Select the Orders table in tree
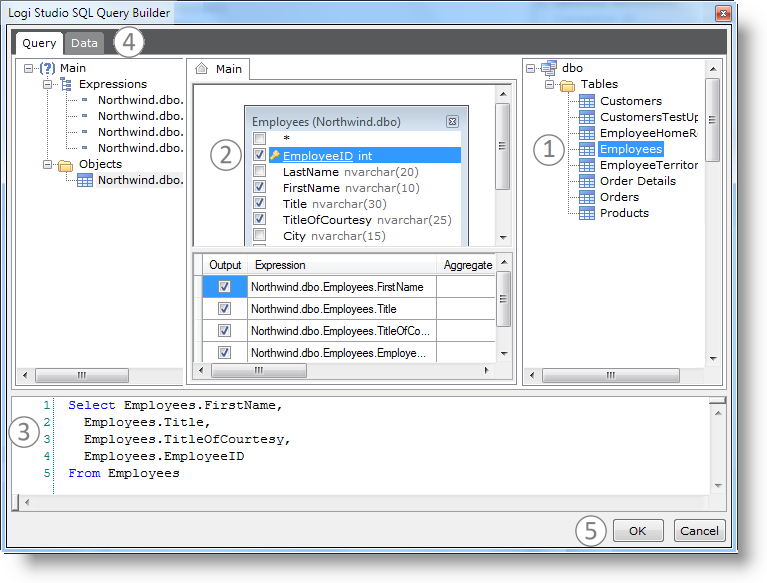The width and height of the screenshot is (767, 583). (619, 197)
